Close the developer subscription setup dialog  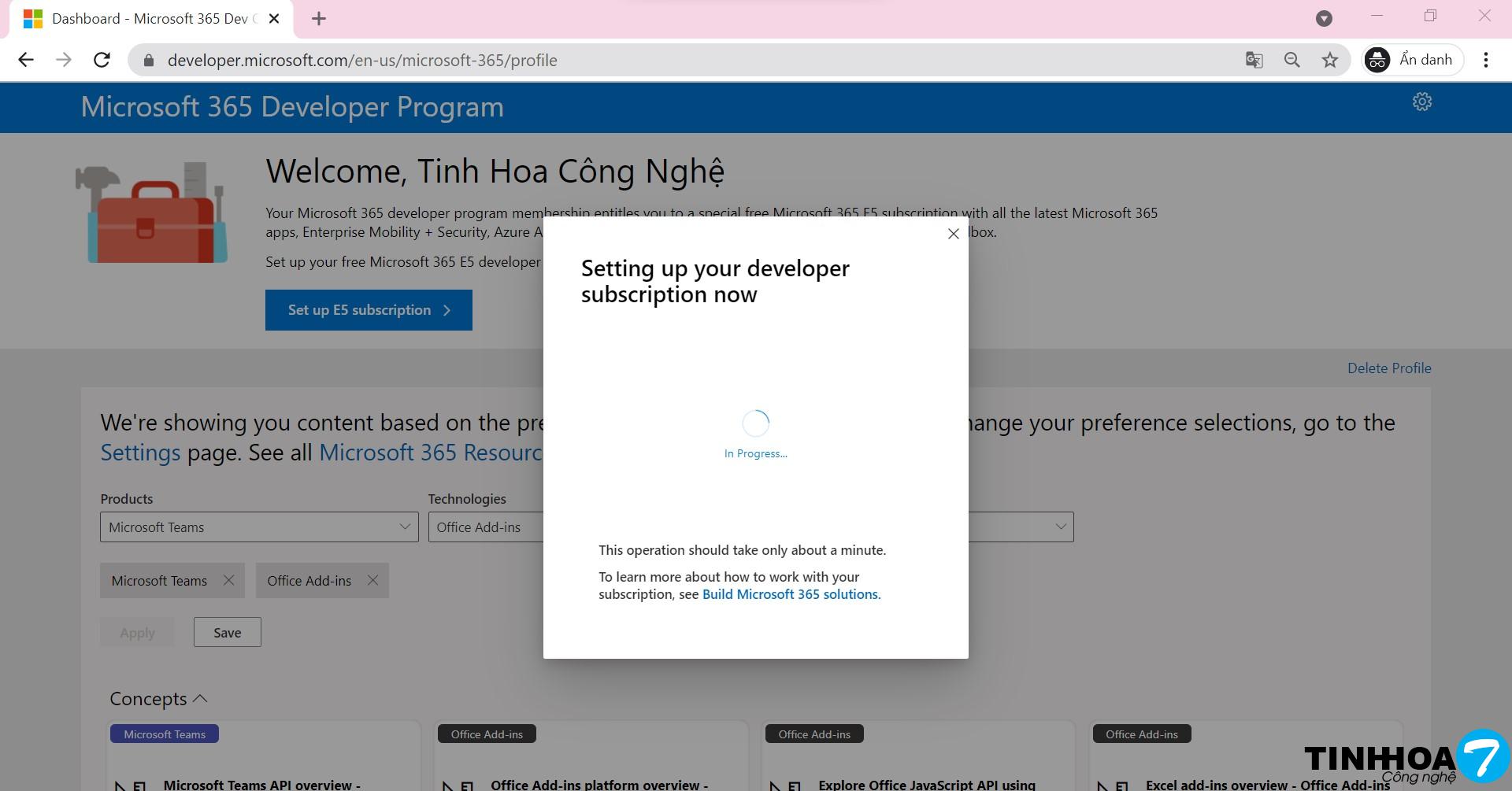(x=953, y=234)
